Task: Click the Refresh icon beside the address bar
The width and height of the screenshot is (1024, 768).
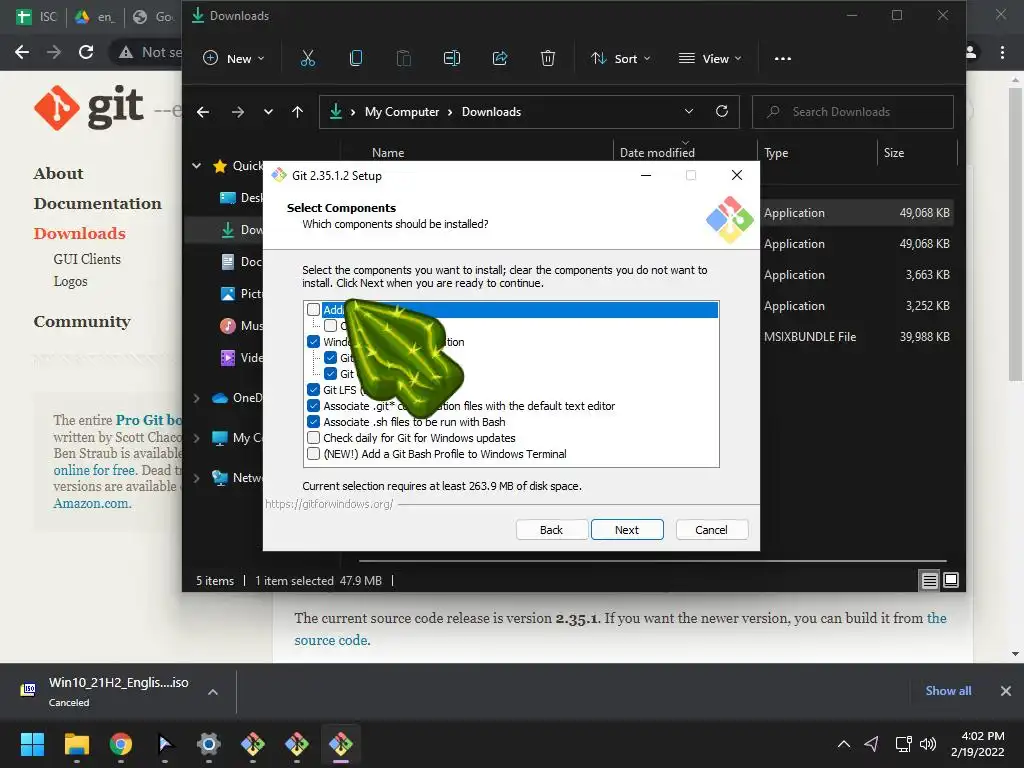Action: pos(722,111)
